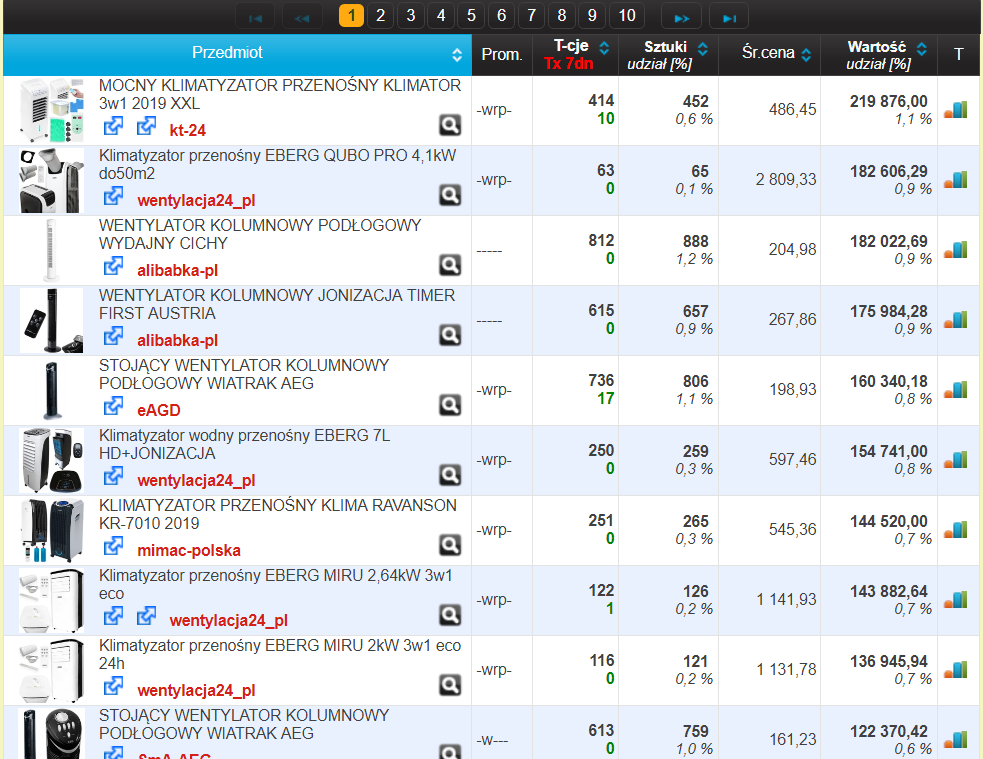Image resolution: width=983 pixels, height=759 pixels.
Task: Open thumbnail of FIRST AUSTRIA tower fan
Action: (51, 320)
